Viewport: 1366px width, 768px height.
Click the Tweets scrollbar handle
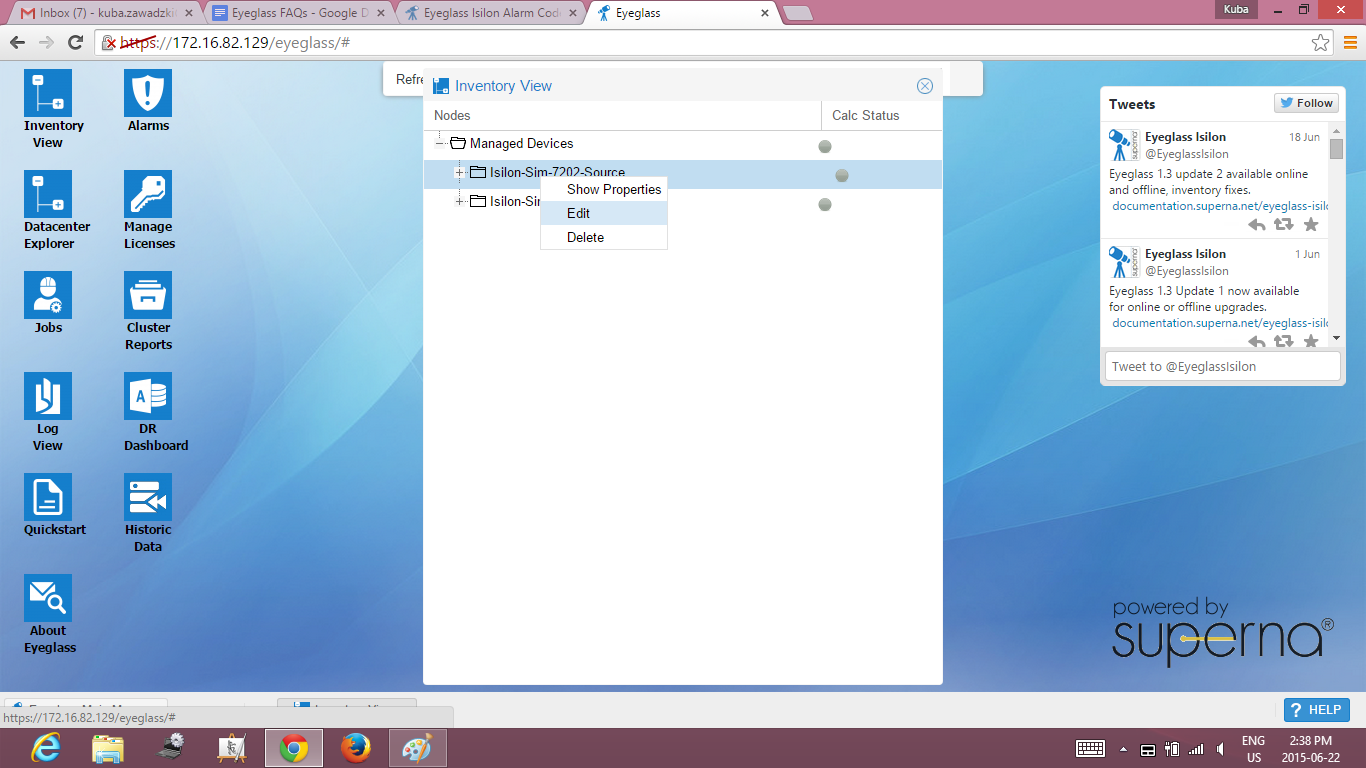(x=1337, y=149)
